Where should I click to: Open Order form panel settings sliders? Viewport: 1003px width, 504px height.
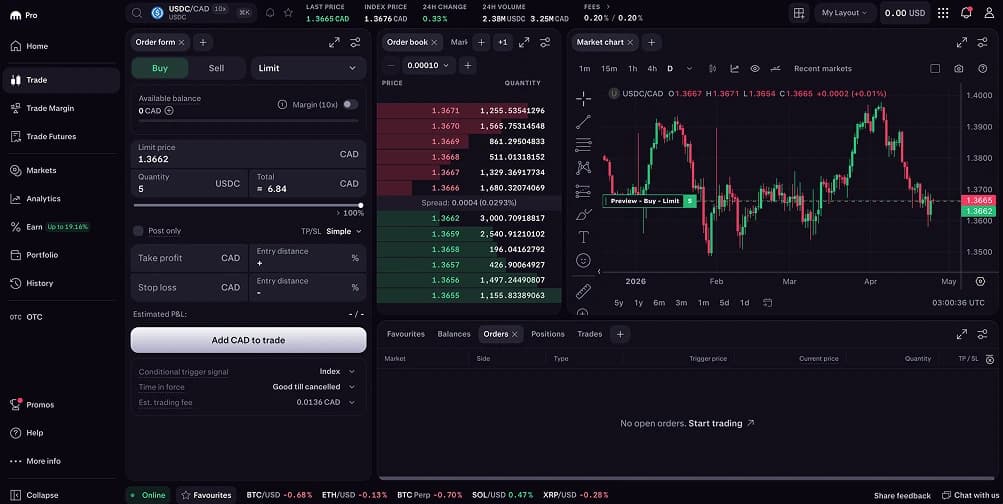point(355,42)
